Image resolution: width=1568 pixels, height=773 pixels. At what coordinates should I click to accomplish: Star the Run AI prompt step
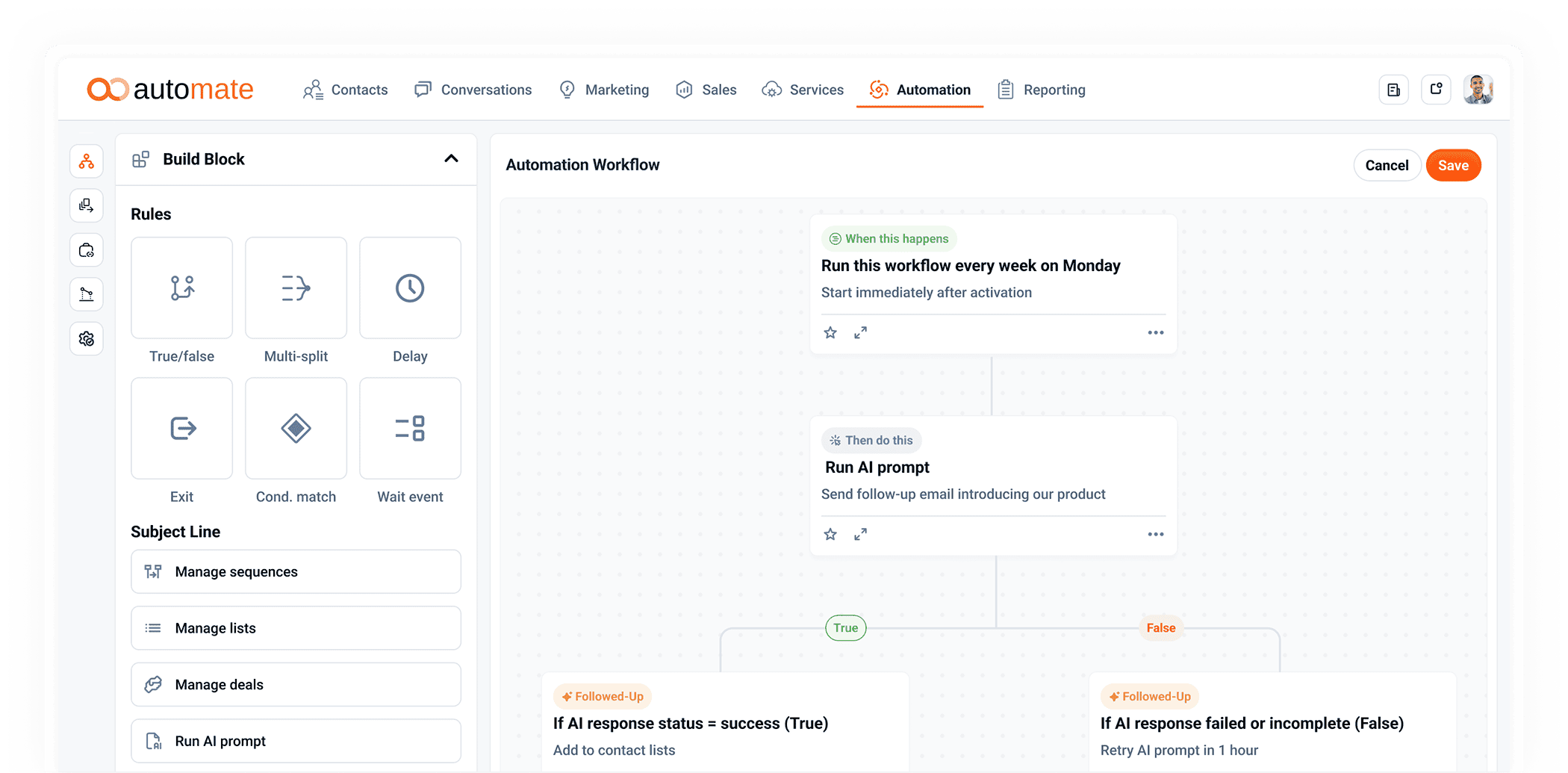pos(830,535)
